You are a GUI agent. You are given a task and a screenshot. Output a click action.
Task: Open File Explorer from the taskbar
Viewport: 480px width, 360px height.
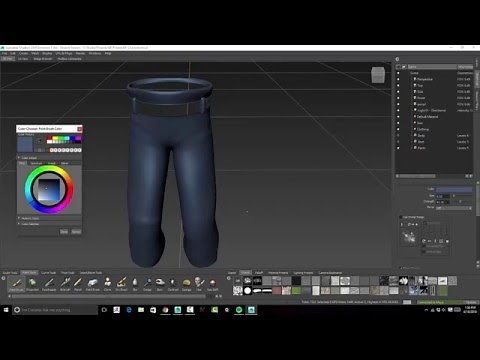141,310
